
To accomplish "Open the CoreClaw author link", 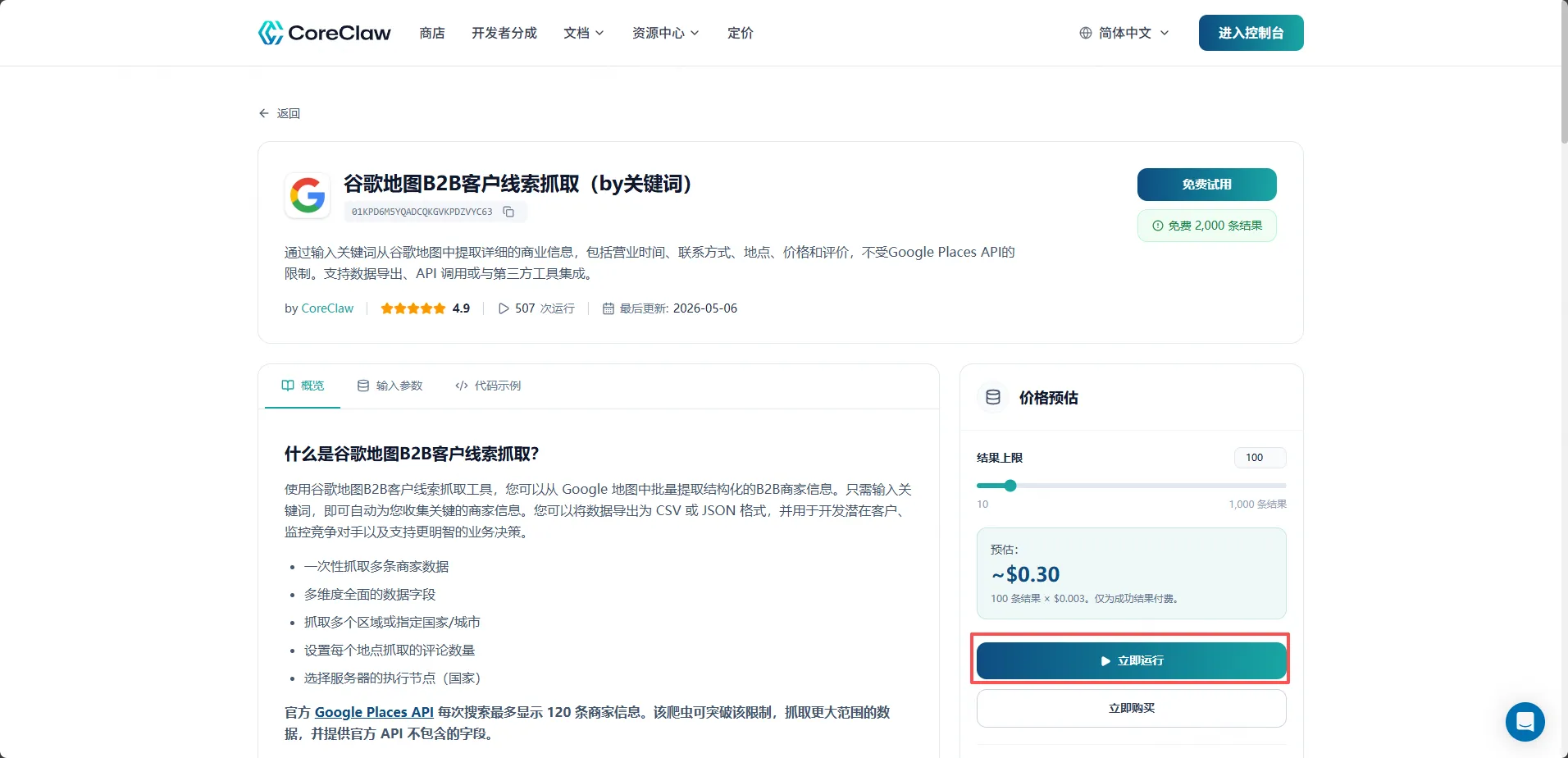I will (x=327, y=308).
